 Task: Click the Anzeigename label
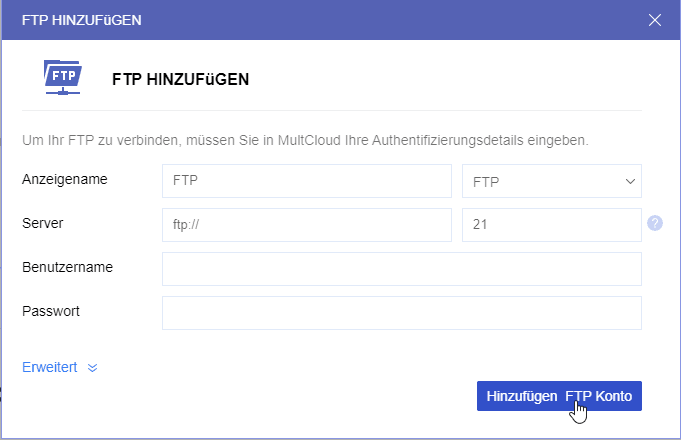[65, 180]
